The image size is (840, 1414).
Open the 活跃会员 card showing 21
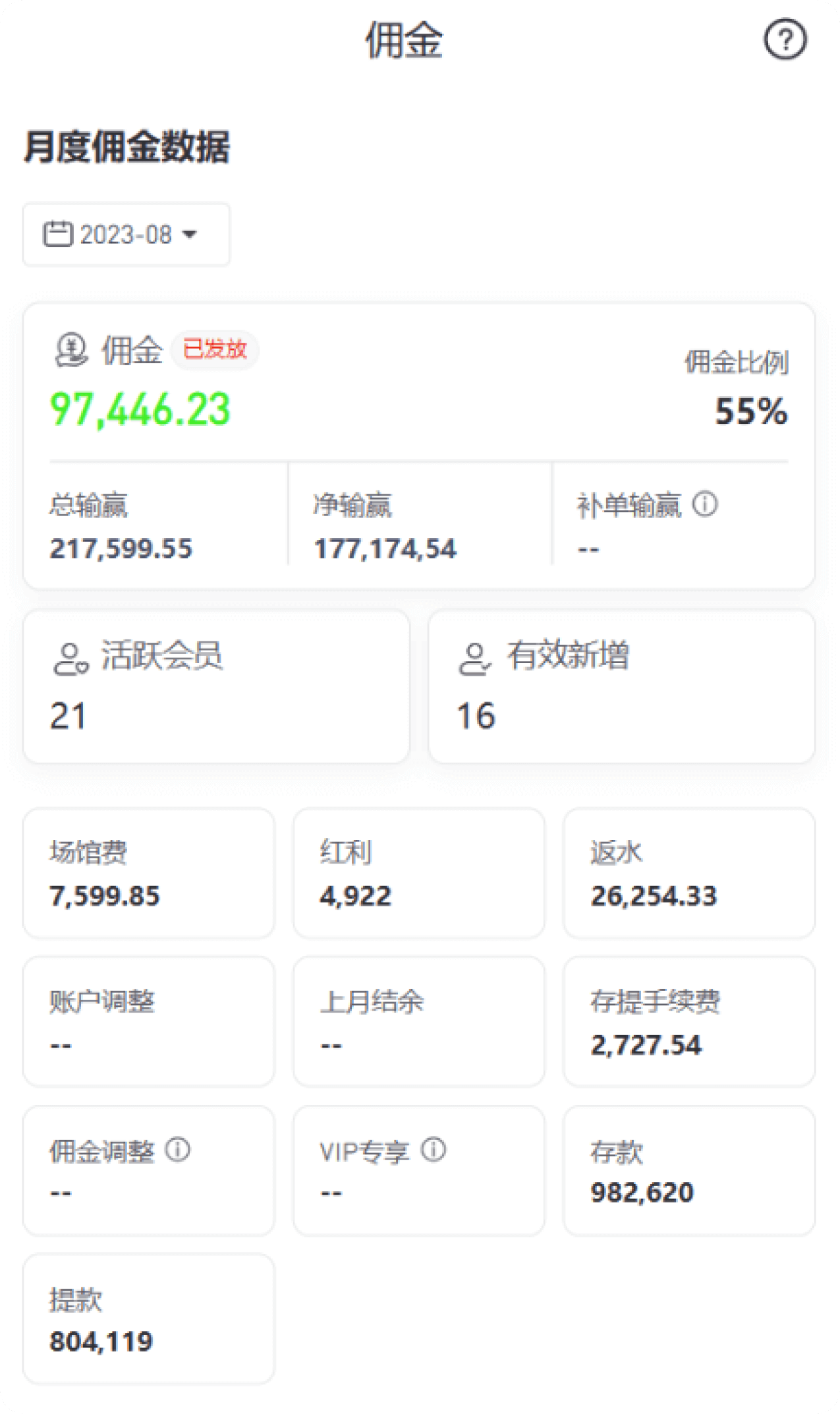(216, 686)
